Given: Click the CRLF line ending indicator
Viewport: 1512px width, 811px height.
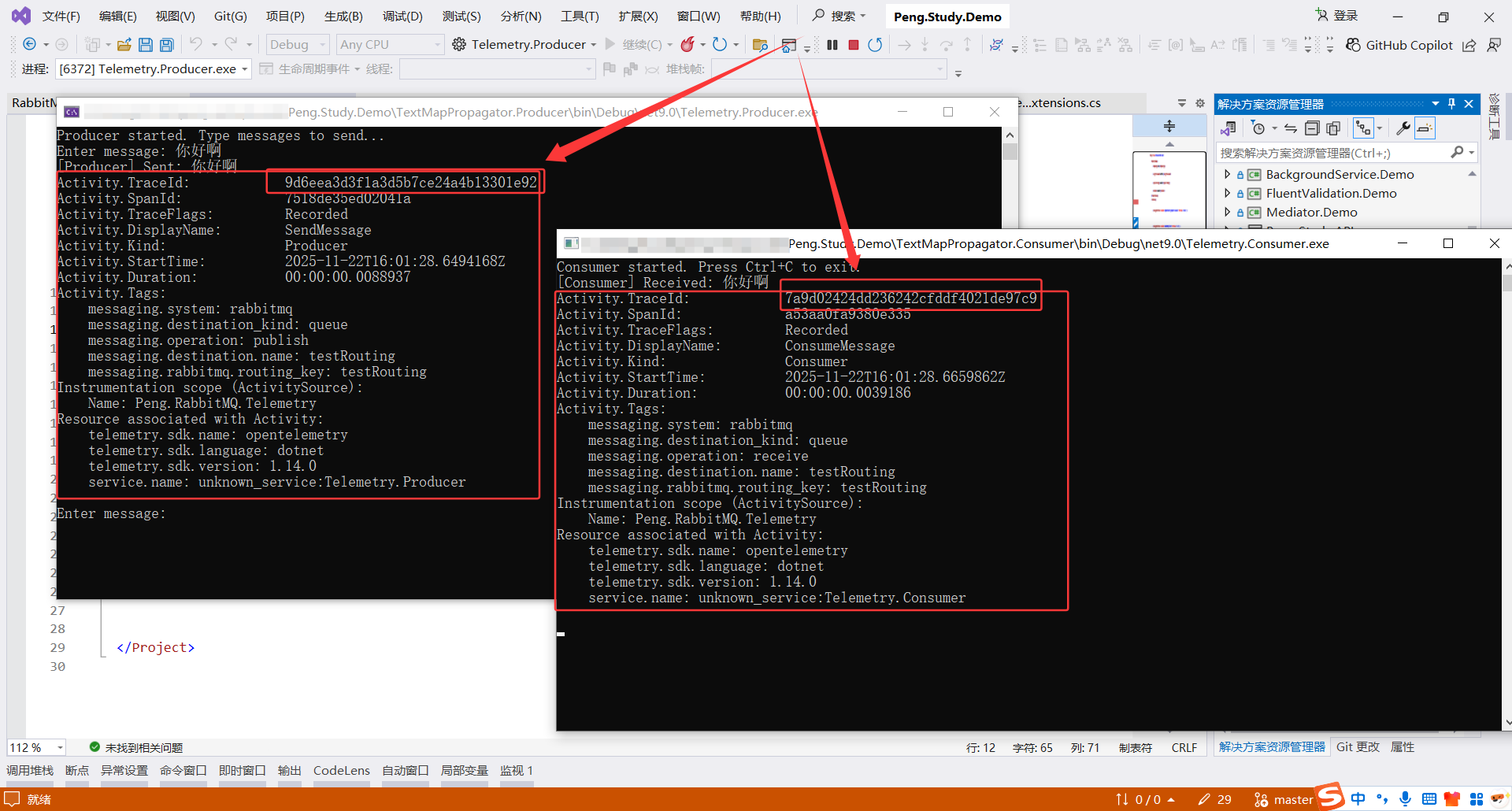Looking at the screenshot, I should pos(1184,747).
